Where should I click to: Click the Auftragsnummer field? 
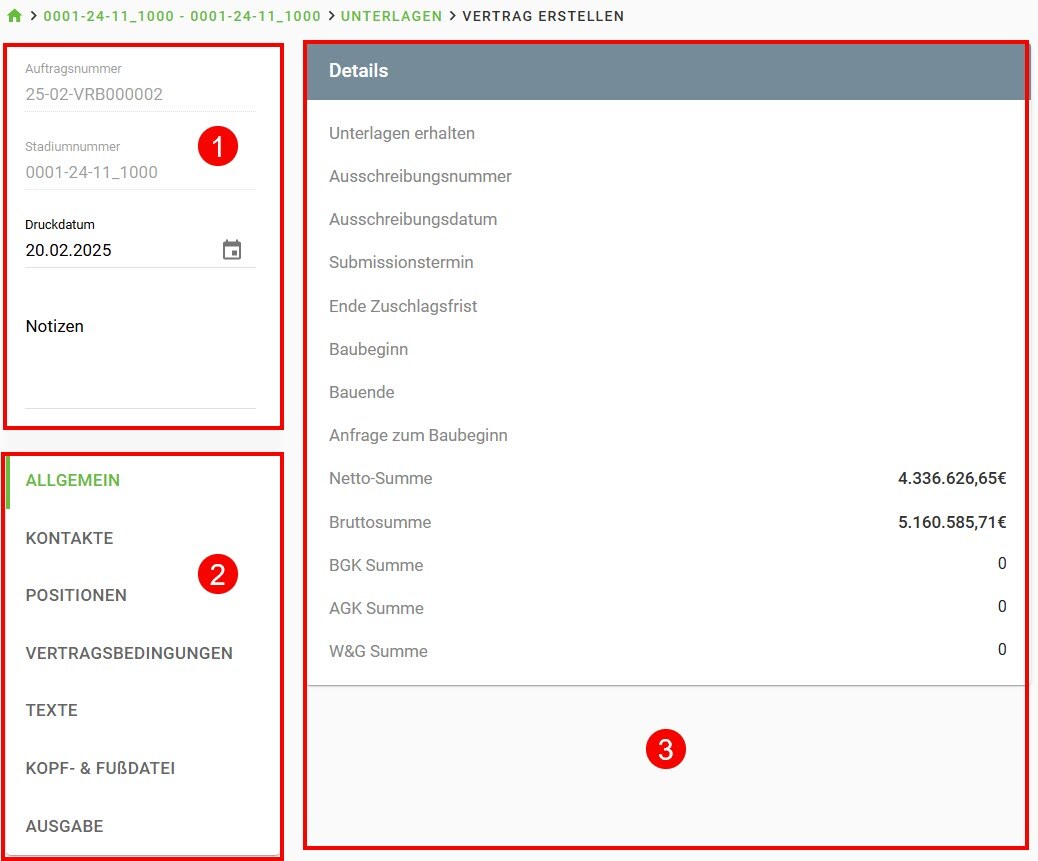[x=140, y=95]
